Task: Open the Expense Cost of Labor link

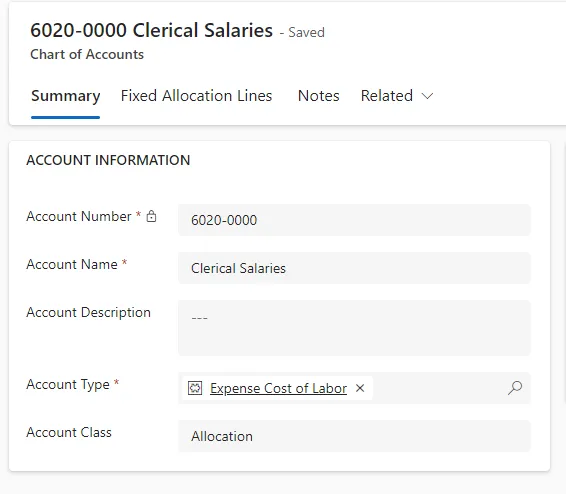Action: pos(278,388)
